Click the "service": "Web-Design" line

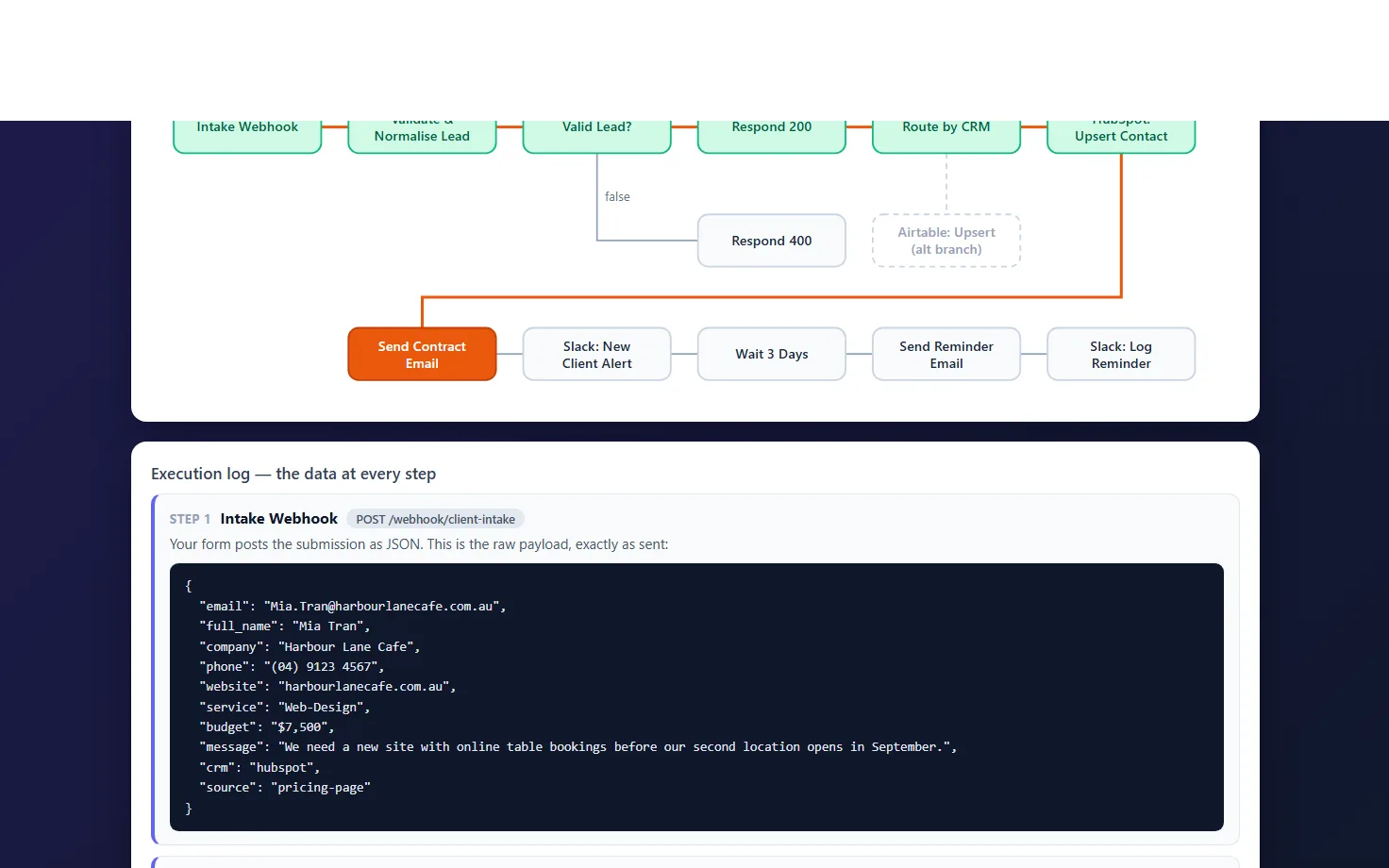pyautogui.click(x=285, y=708)
